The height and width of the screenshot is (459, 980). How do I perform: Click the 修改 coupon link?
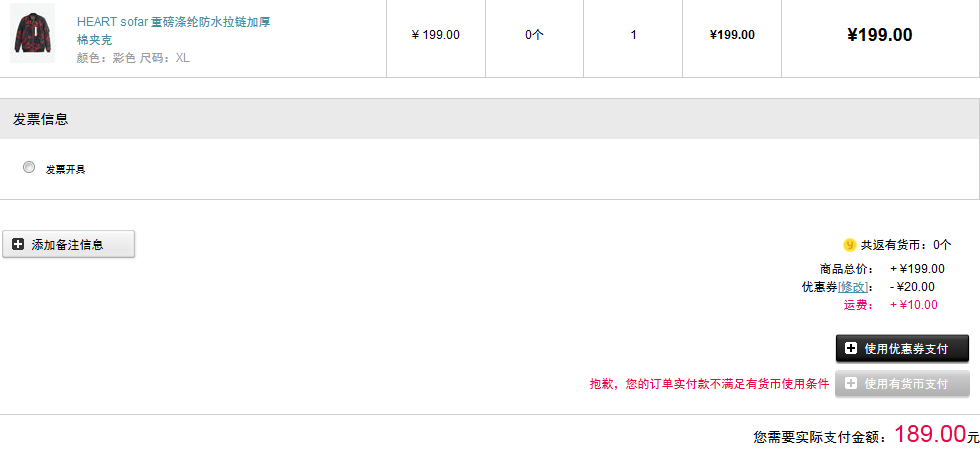point(853,287)
